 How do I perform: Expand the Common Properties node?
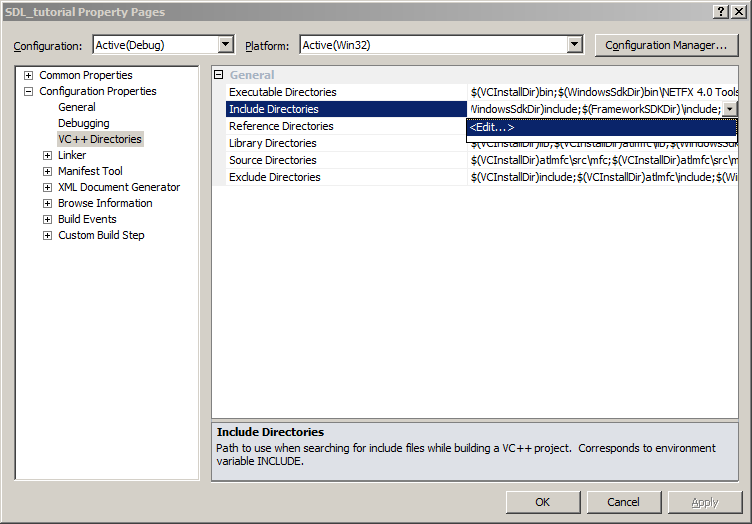(x=29, y=75)
